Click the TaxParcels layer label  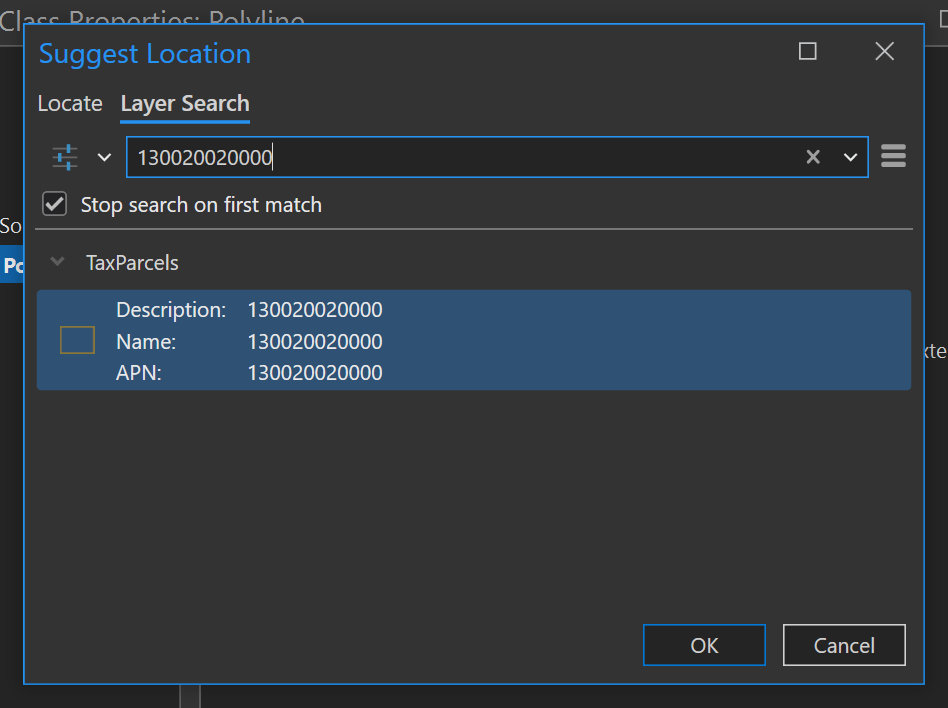coord(132,262)
